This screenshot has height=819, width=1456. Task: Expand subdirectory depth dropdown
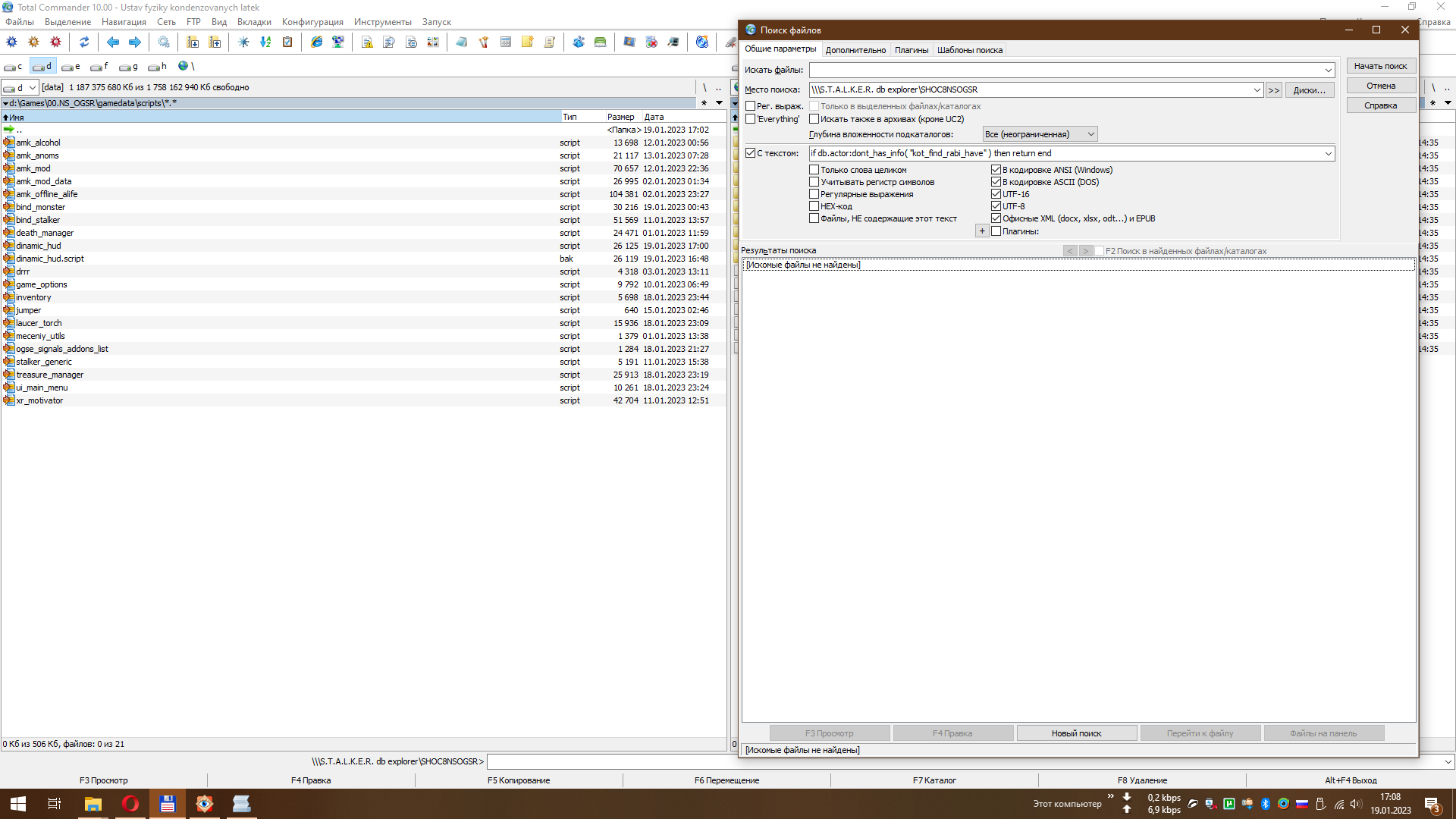[x=1091, y=134]
